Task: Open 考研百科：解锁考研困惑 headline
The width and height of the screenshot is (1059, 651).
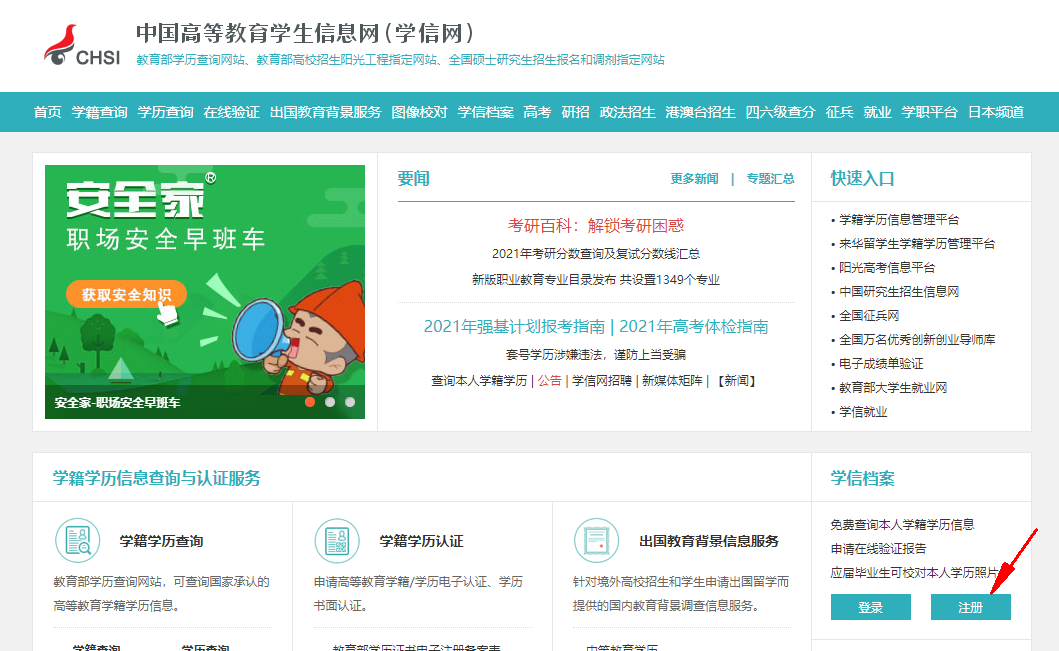Action: pyautogui.click(x=596, y=226)
